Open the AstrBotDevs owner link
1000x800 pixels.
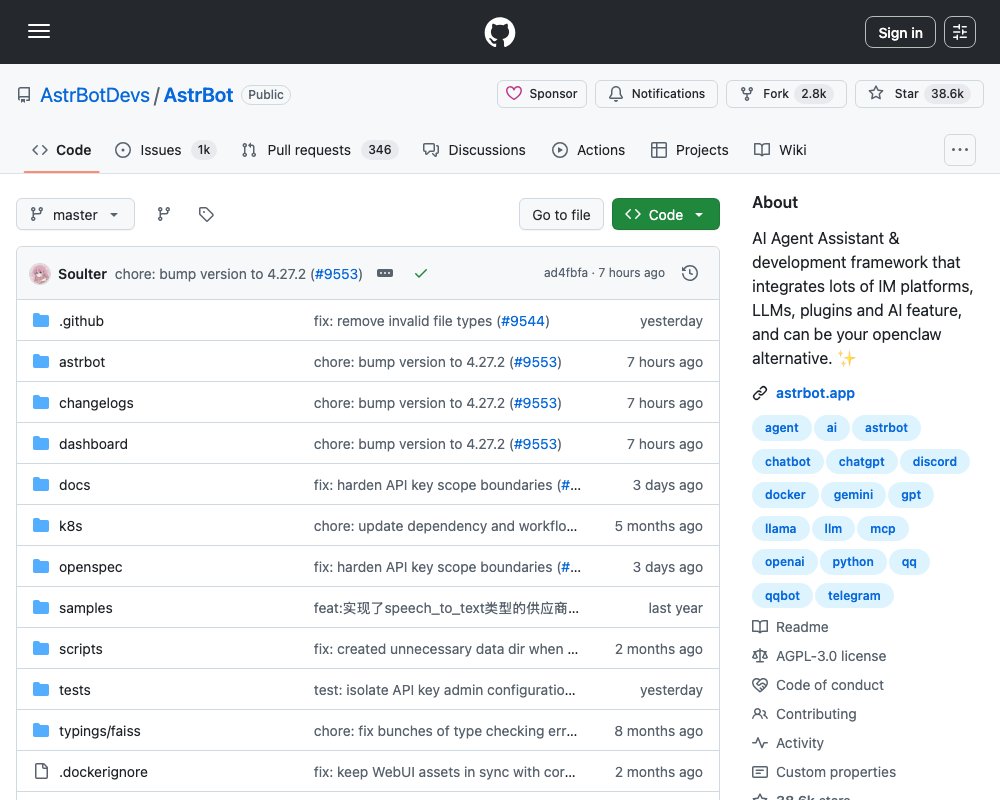click(94, 95)
